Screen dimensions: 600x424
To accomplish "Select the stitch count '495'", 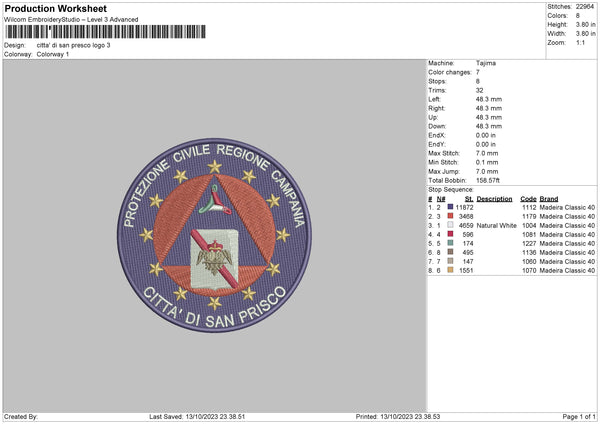I will click(468, 253).
